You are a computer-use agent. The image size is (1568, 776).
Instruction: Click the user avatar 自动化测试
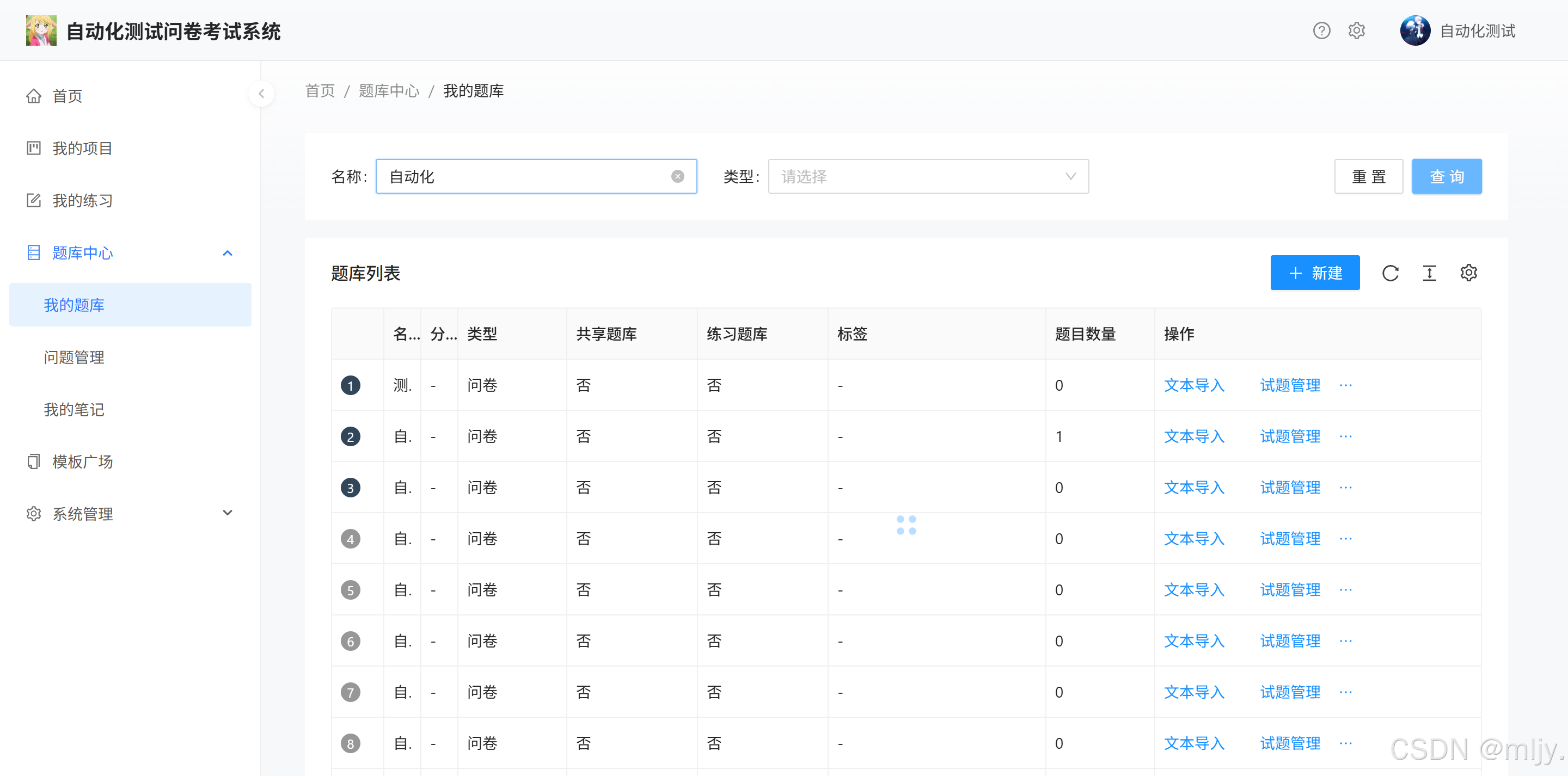click(1414, 30)
